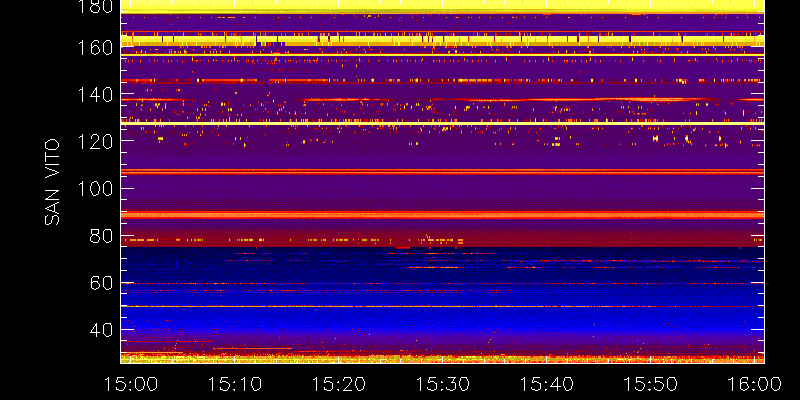Click the 180 frequency axis label
Image resolution: width=800 pixels, height=400 pixels.
(x=95, y=6)
